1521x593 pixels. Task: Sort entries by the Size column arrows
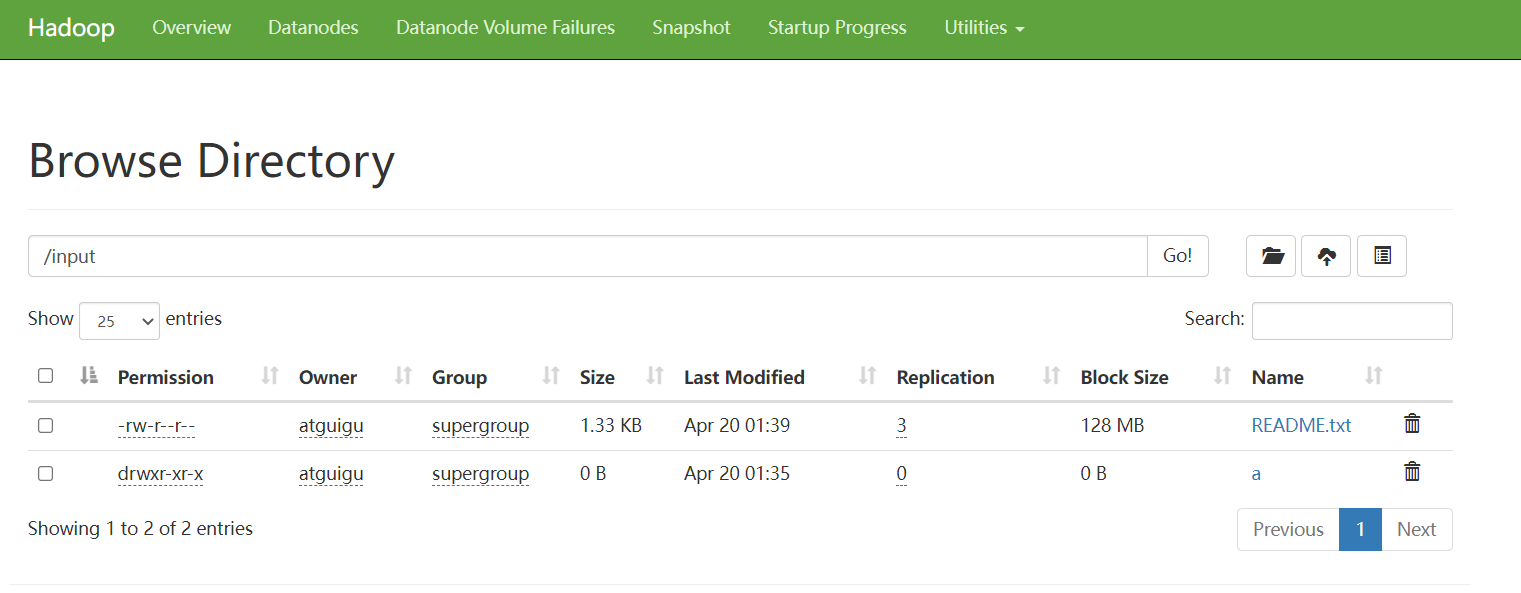(x=655, y=376)
